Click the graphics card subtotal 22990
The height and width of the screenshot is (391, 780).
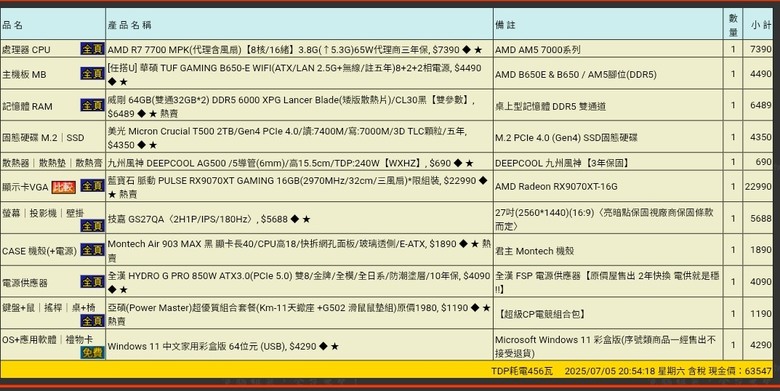pos(759,187)
